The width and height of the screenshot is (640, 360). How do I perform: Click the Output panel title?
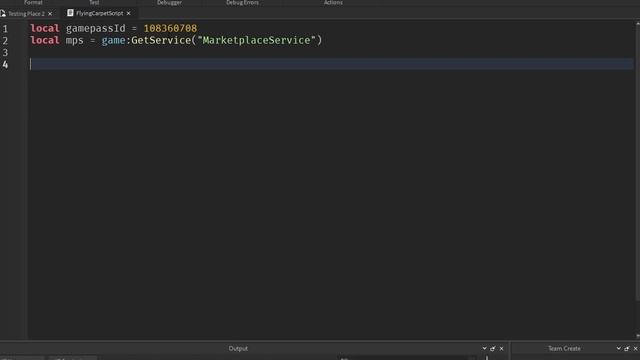[238, 349]
